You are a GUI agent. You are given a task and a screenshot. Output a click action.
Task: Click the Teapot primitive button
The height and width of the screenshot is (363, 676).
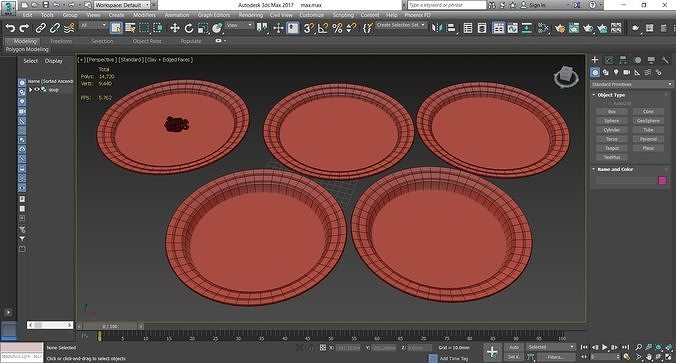pos(612,148)
